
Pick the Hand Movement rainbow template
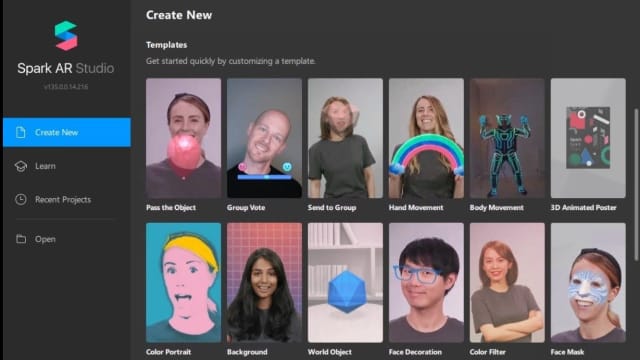tap(426, 138)
